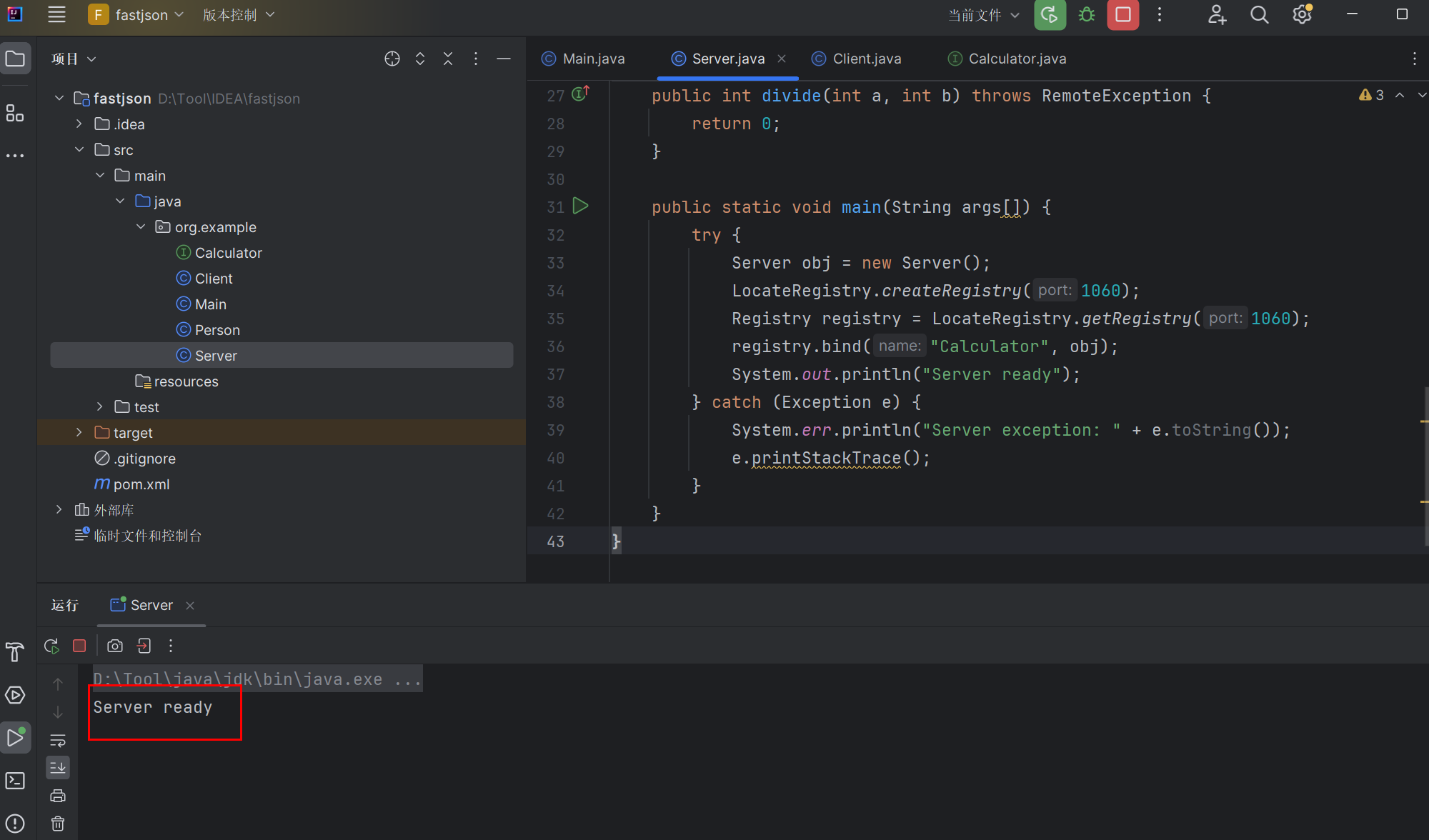This screenshot has width=1429, height=840.
Task: Toggle the Run tool window icon
Action: coord(15,737)
